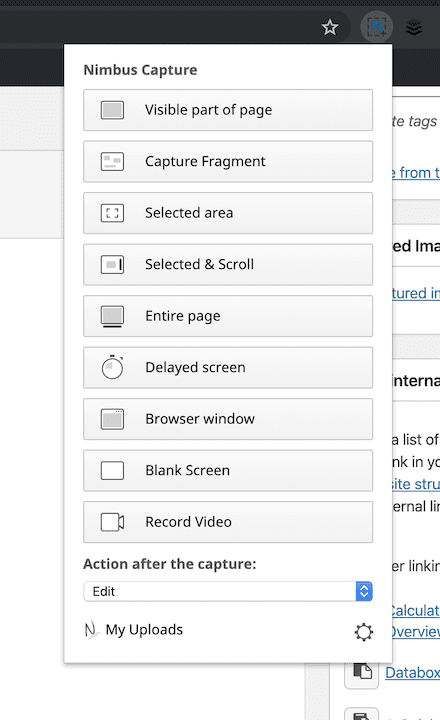Click the 'site stru' link on the page
Image resolution: width=440 pixels, height=720 pixels.
pos(415,484)
